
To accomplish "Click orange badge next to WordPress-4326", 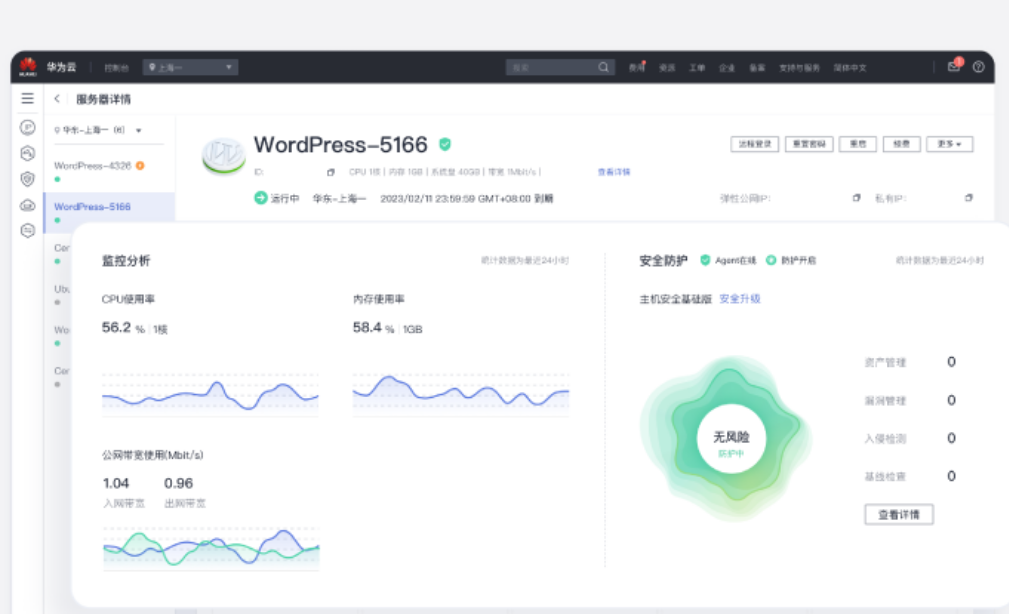I will pos(140,165).
